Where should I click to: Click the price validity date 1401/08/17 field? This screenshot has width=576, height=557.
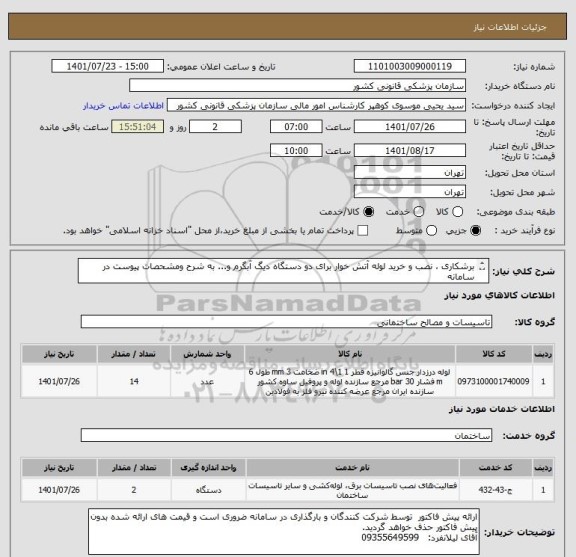(x=410, y=151)
